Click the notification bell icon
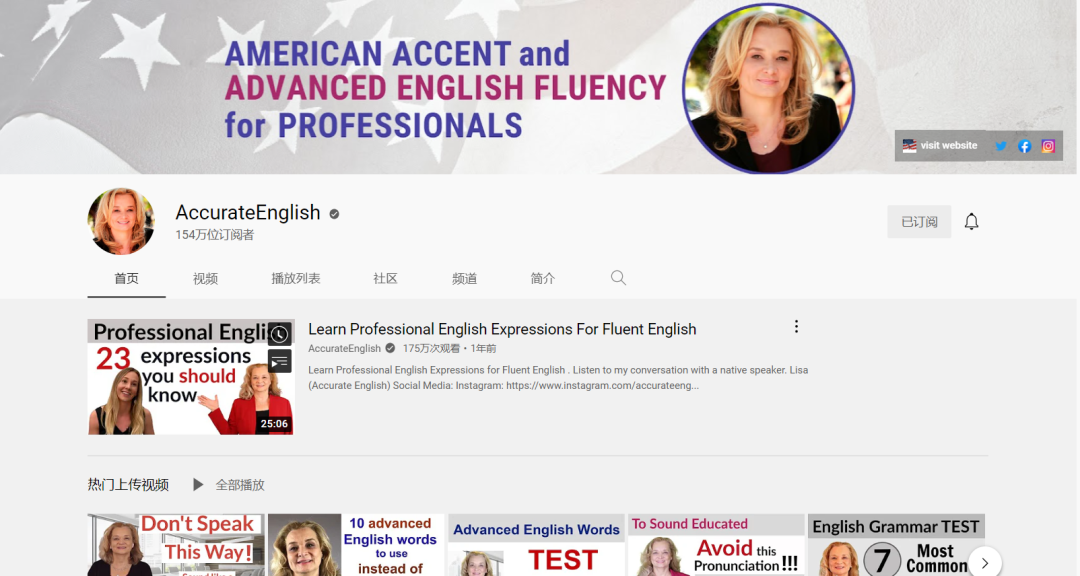The width and height of the screenshot is (1080, 576). [x=971, y=221]
